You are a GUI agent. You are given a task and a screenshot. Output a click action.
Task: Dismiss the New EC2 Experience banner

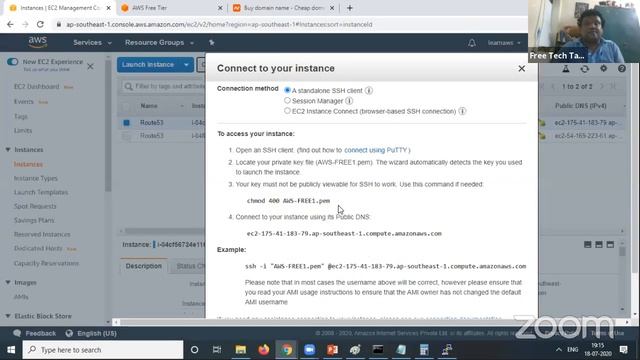(x=90, y=66)
